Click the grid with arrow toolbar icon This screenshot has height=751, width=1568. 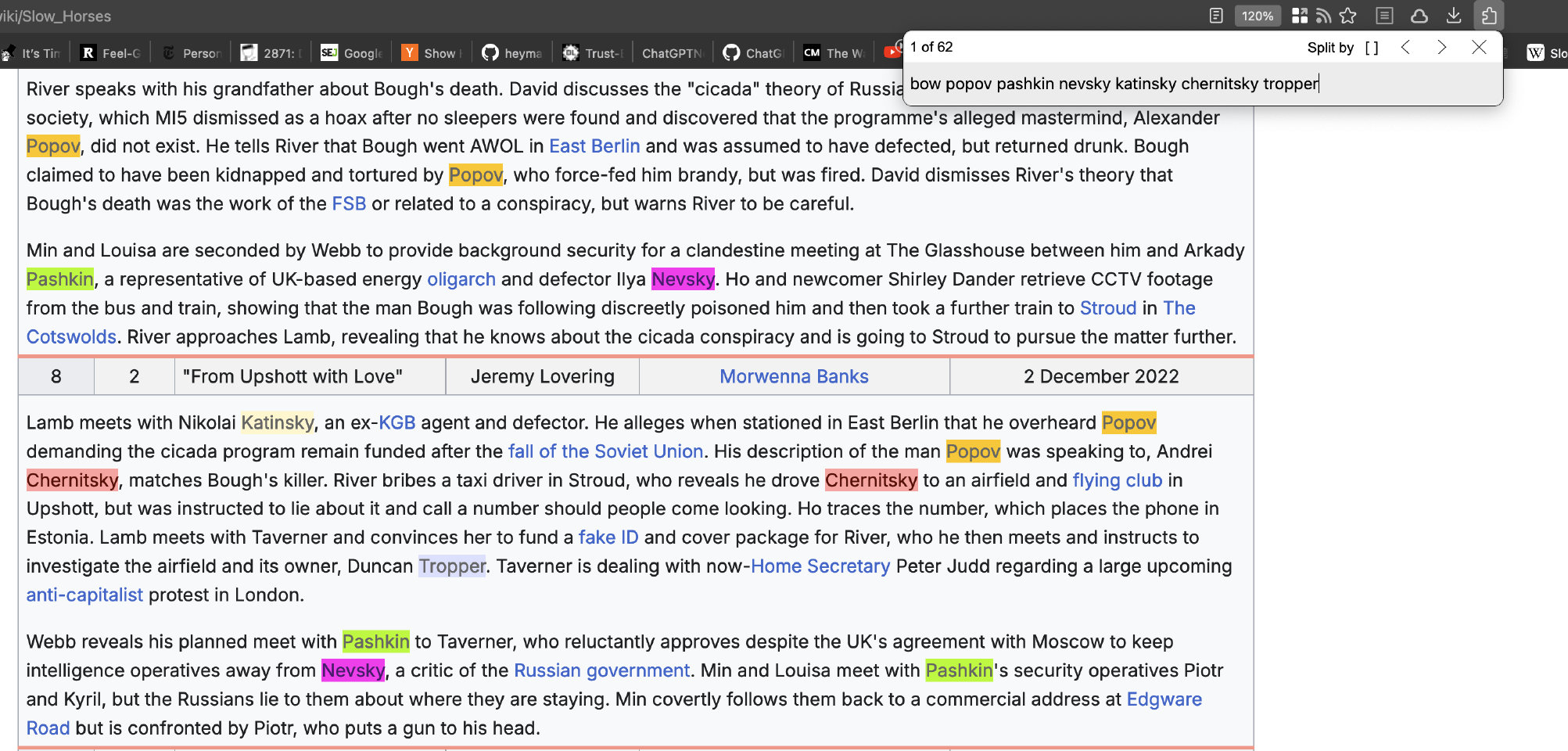pos(1300,16)
